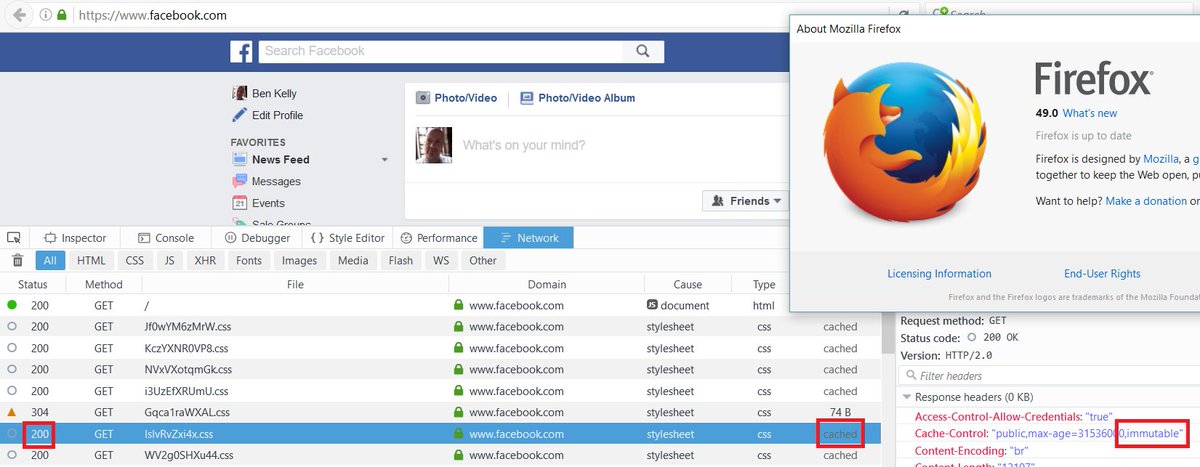Click the lock icon for root document row

pos(459,305)
